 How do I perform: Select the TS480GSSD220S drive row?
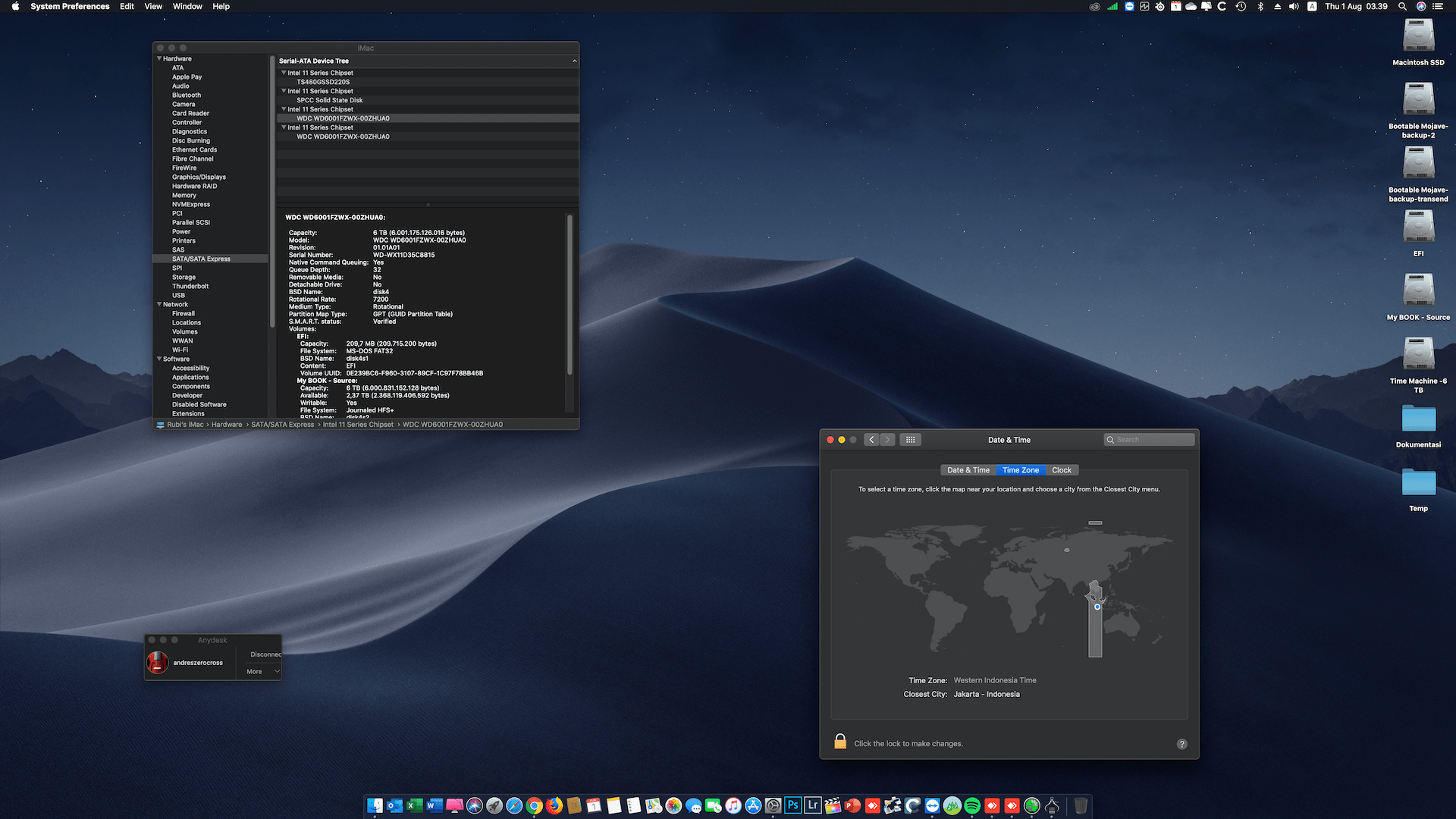pyautogui.click(x=428, y=82)
